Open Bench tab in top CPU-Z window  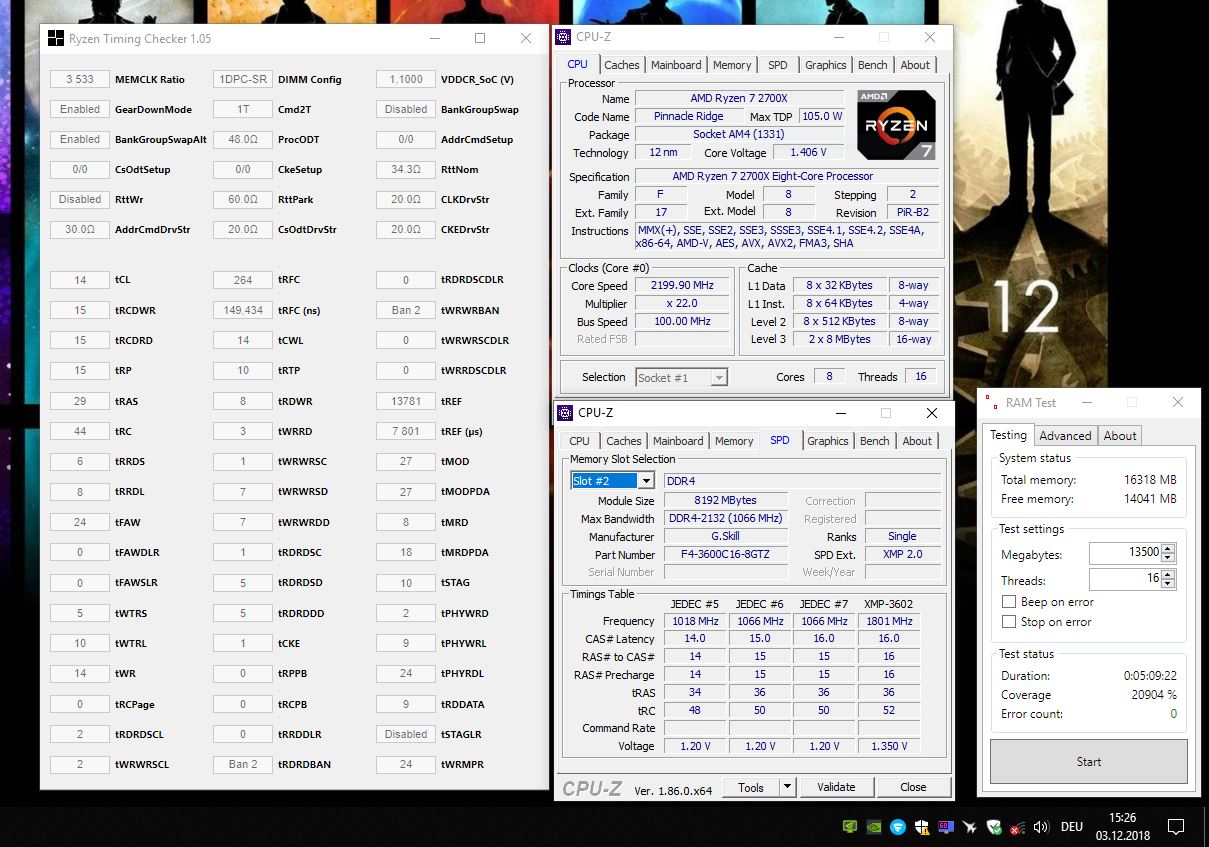873,65
